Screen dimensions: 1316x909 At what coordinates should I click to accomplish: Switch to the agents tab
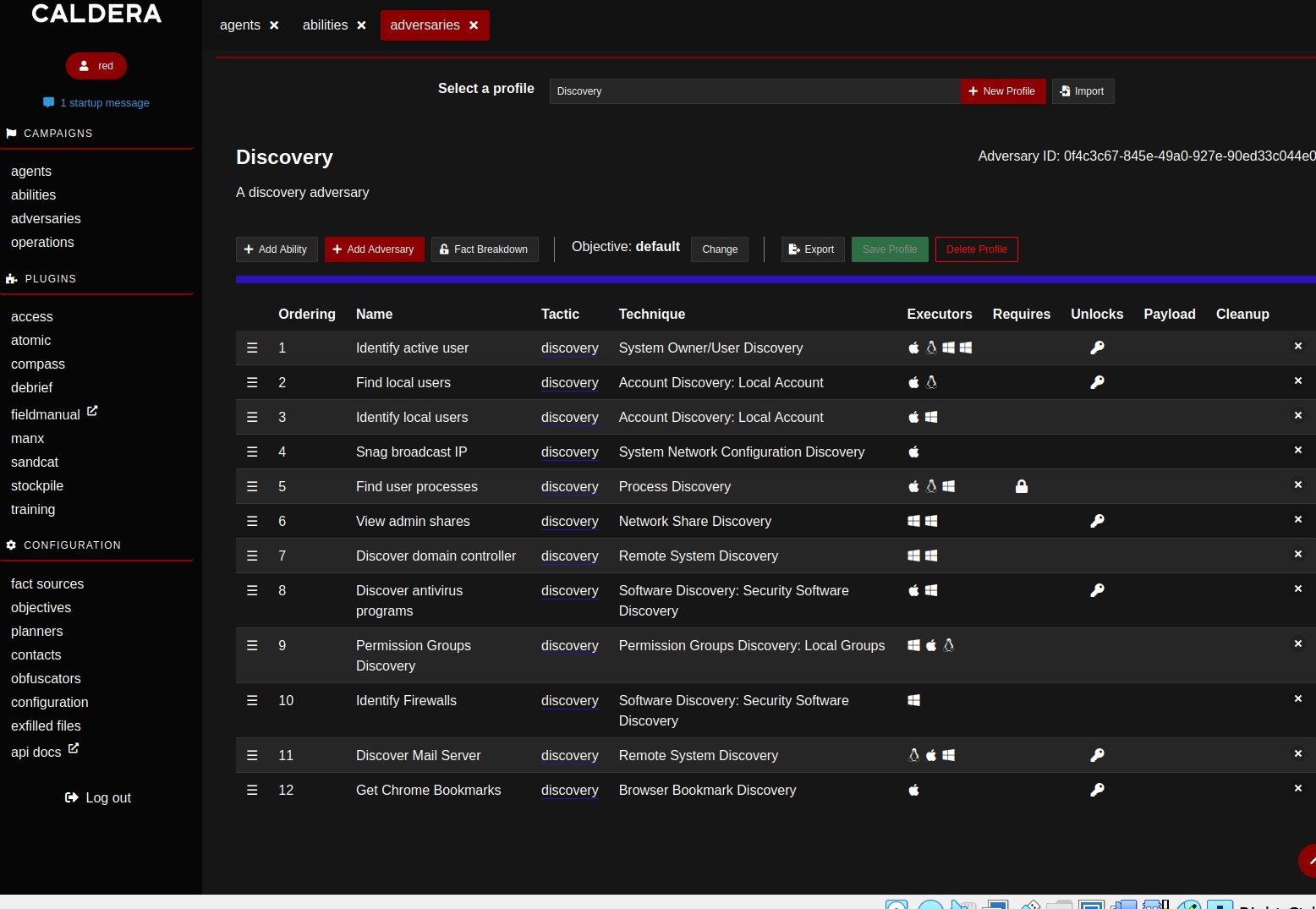[240, 25]
